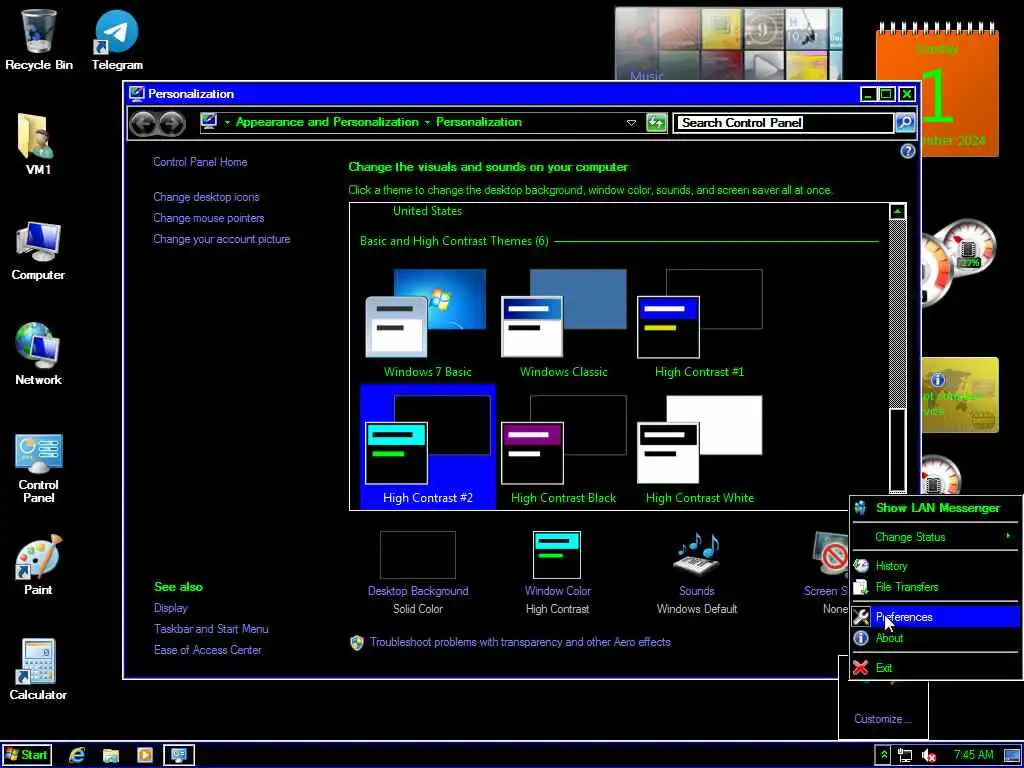Choose Exit in the LAN Messenger menu
The width and height of the screenshot is (1024, 768).
click(x=935, y=667)
